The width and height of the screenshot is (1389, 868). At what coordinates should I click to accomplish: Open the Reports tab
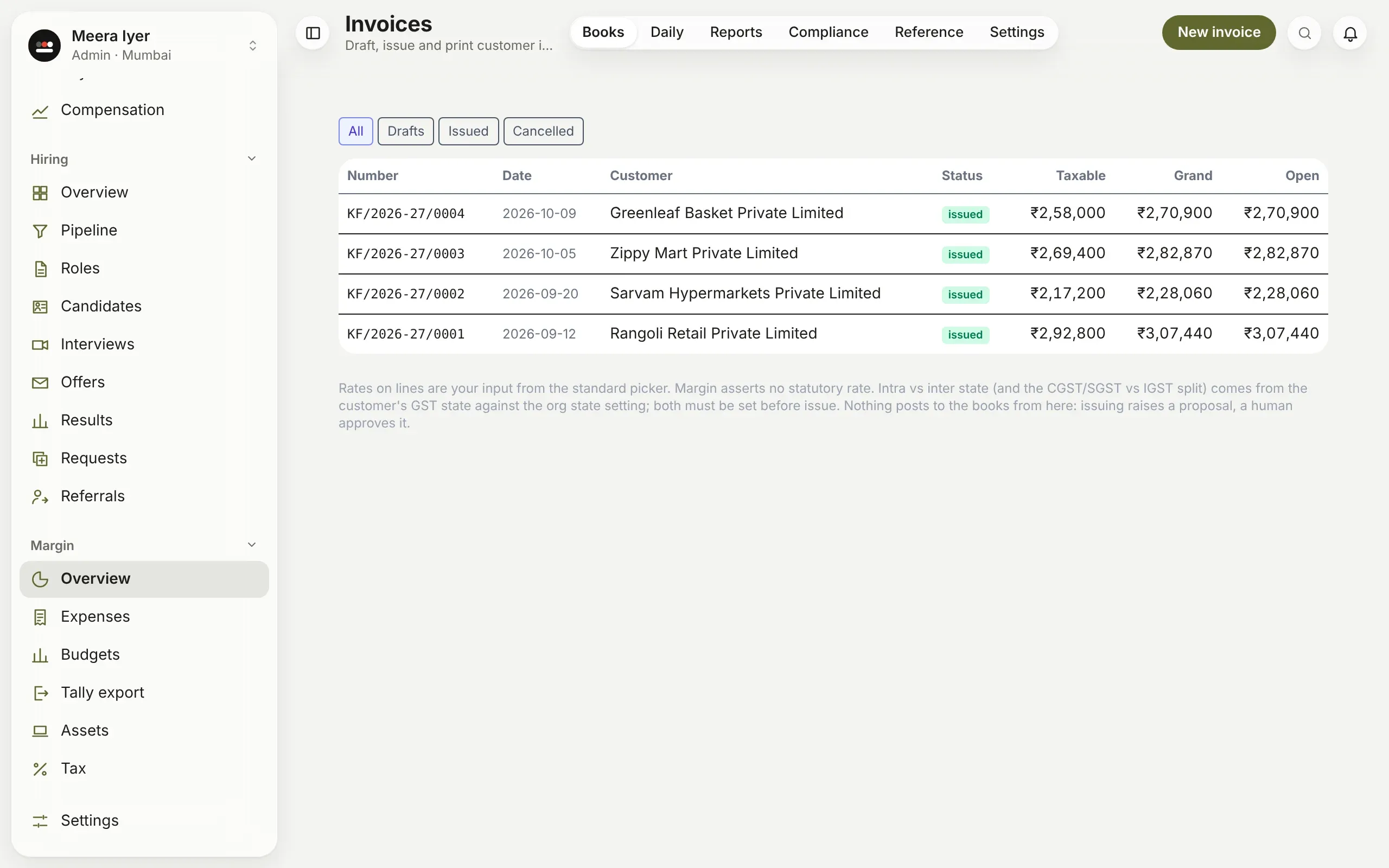click(x=736, y=32)
